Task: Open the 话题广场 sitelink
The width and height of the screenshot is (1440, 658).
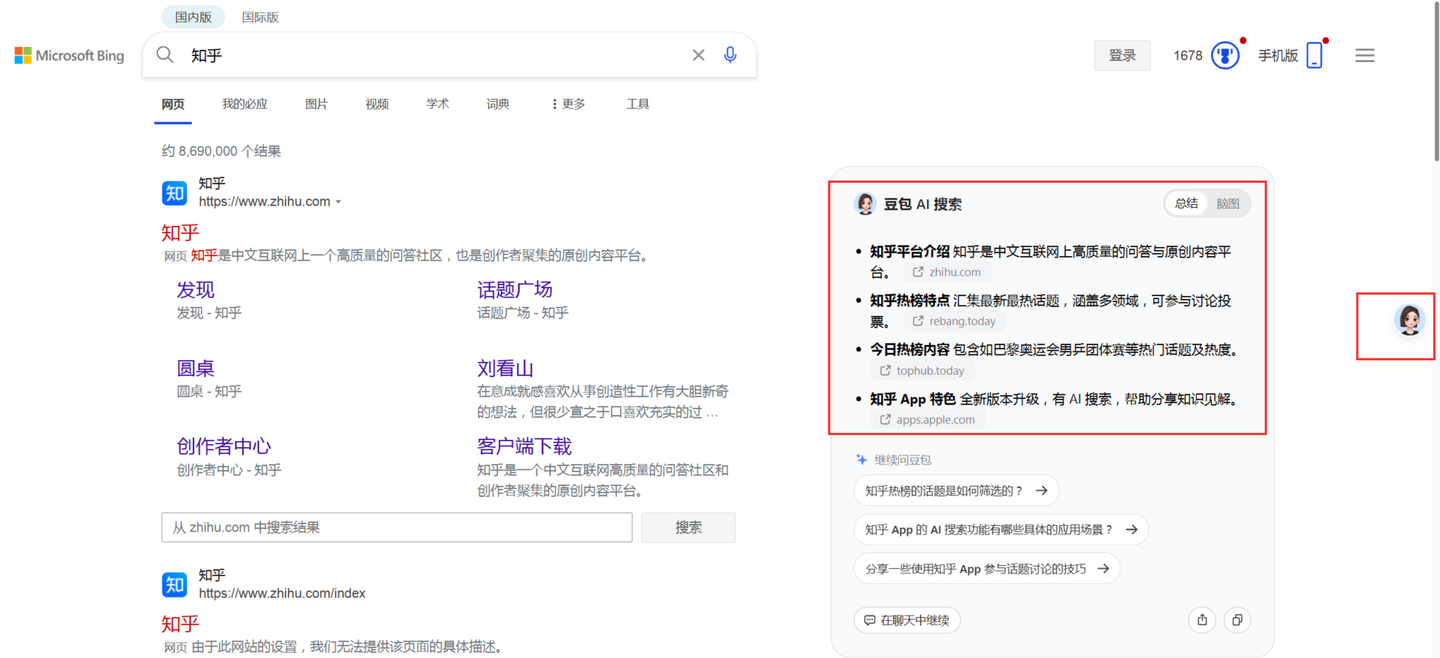Action: [x=515, y=290]
